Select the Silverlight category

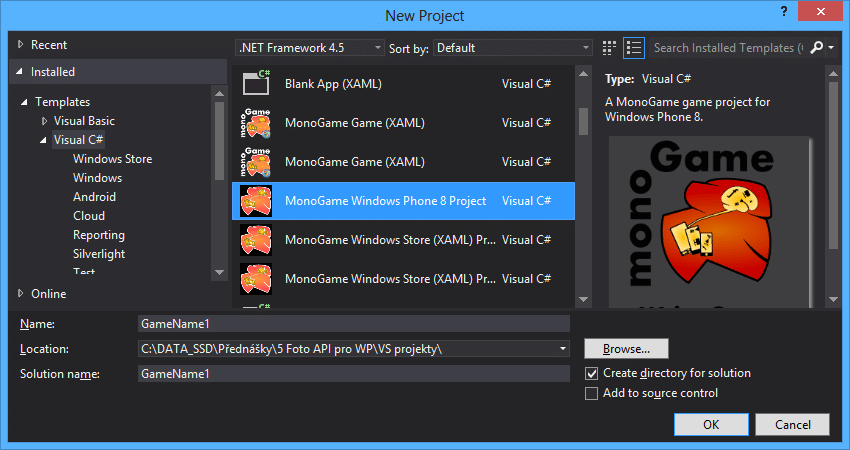[x=99, y=254]
